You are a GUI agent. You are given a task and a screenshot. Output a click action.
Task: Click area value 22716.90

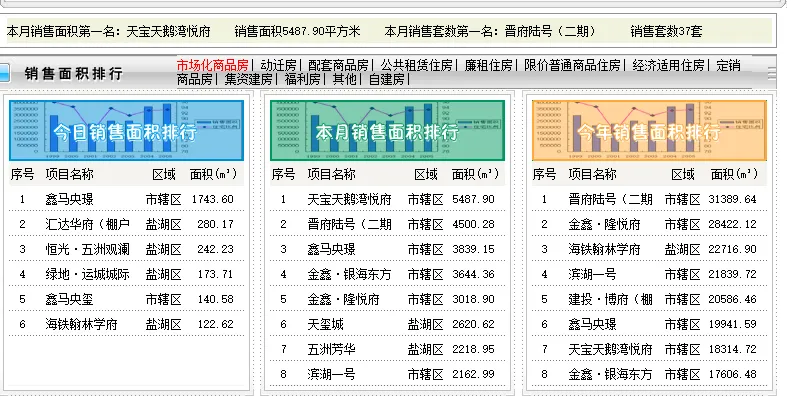point(732,249)
